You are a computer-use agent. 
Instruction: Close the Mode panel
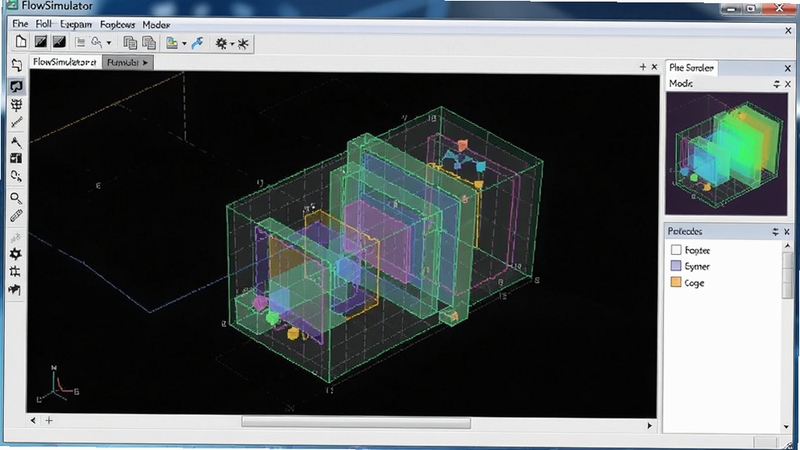pyautogui.click(x=788, y=84)
